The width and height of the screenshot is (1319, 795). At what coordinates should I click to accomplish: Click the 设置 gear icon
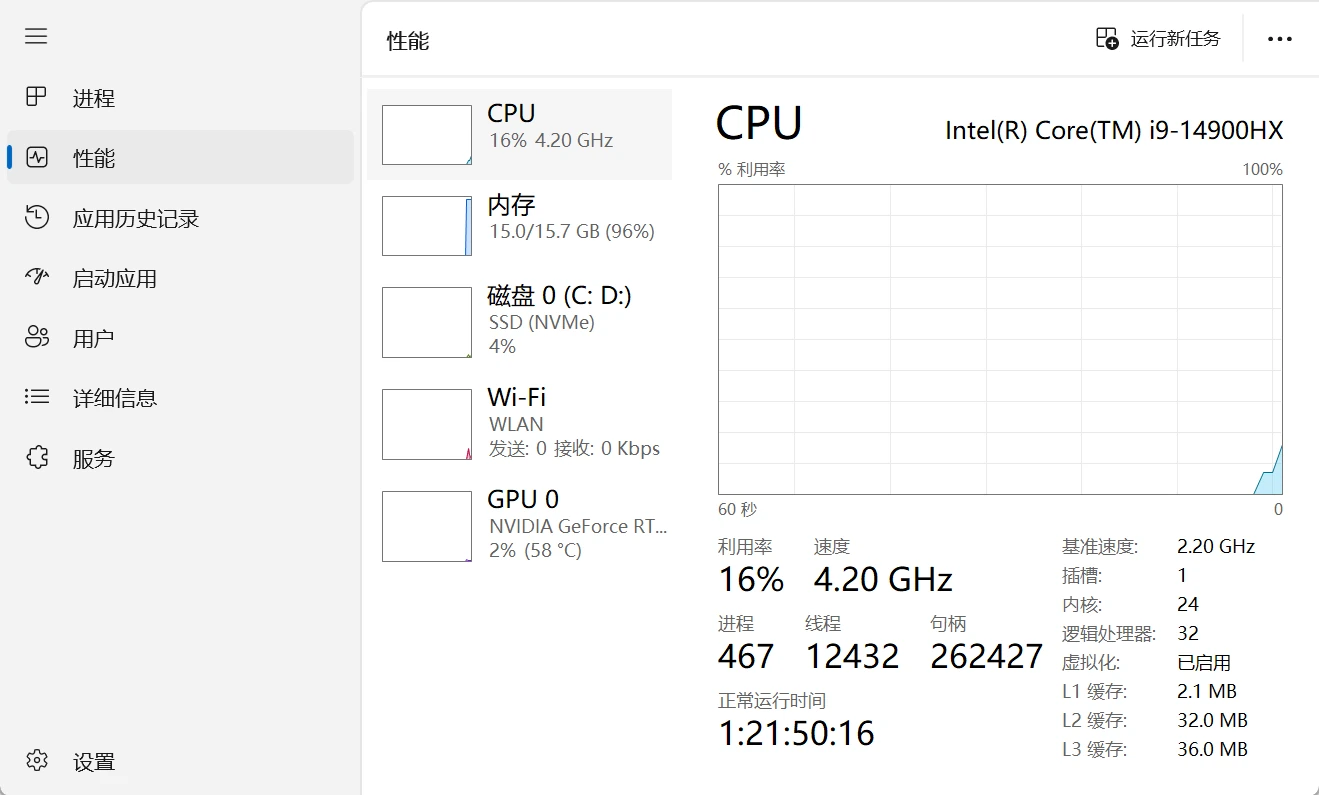(x=36, y=761)
